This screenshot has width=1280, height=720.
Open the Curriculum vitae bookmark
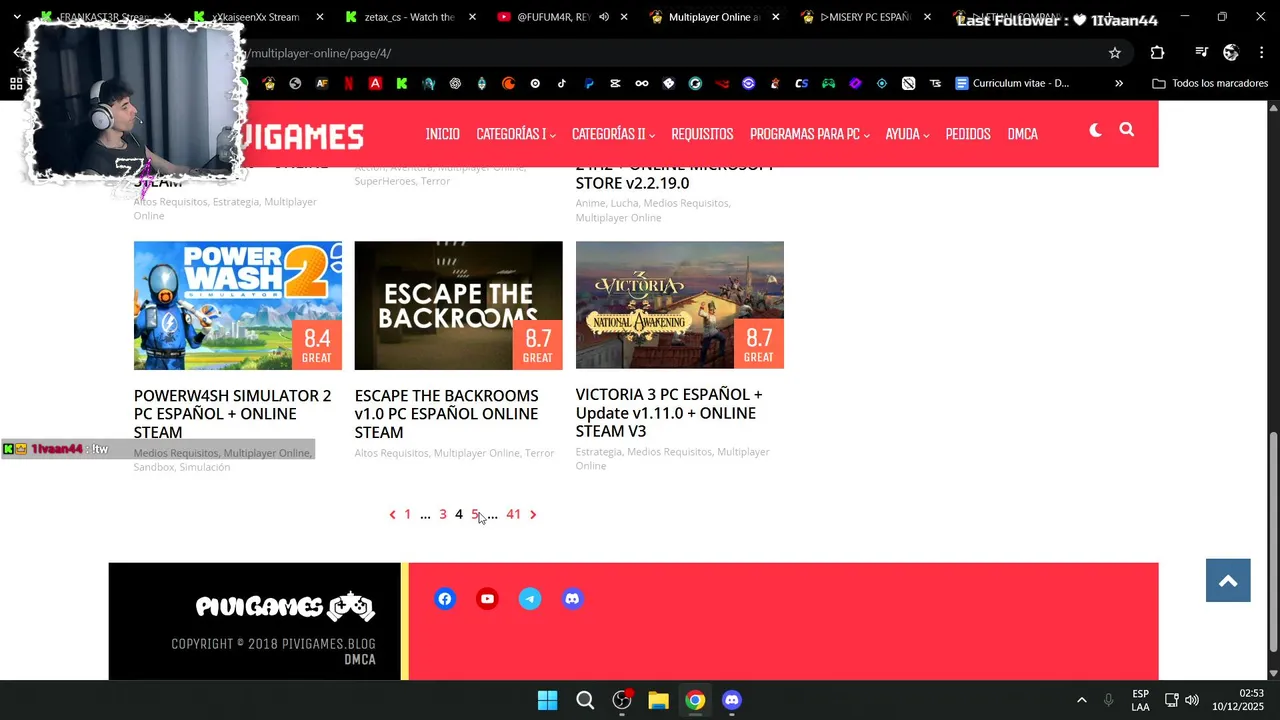pyautogui.click(x=1012, y=84)
